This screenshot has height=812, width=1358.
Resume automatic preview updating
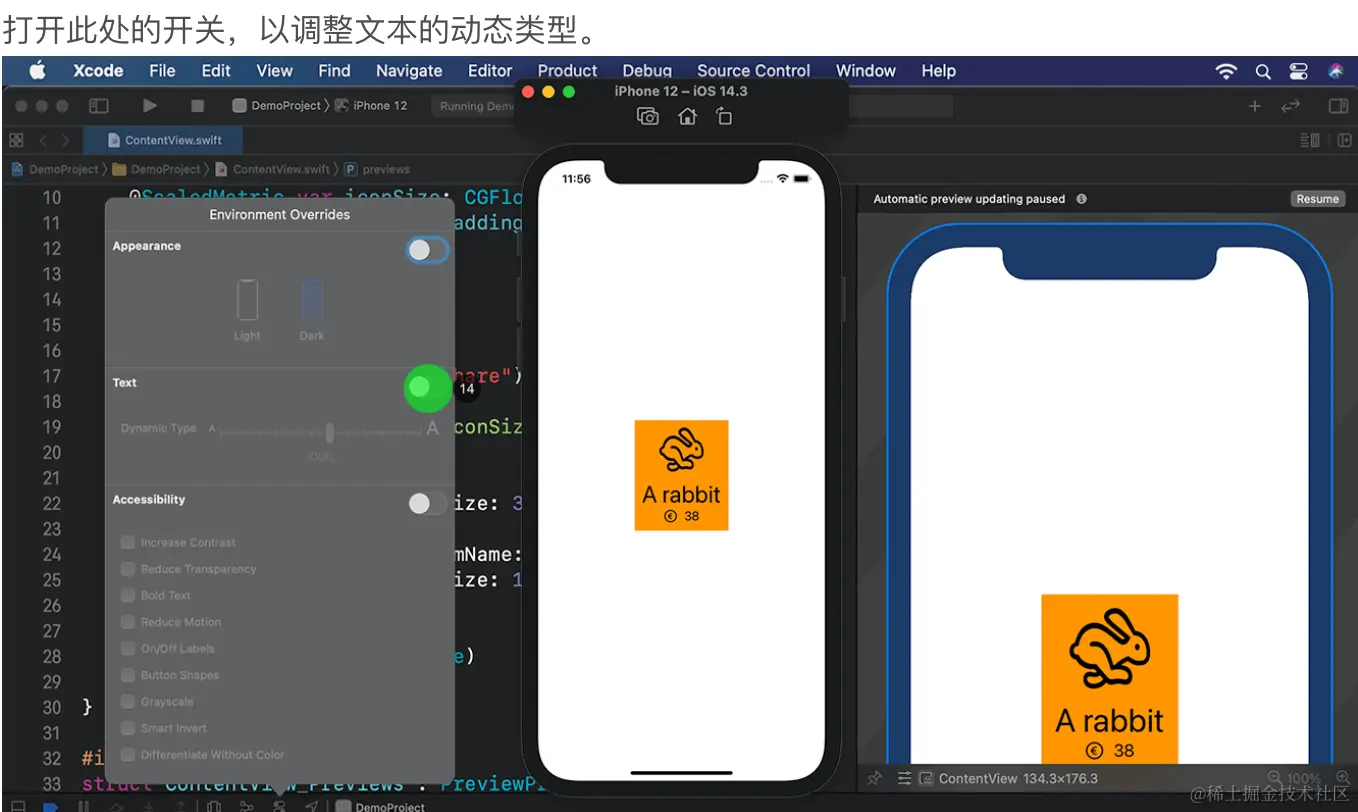(1317, 199)
